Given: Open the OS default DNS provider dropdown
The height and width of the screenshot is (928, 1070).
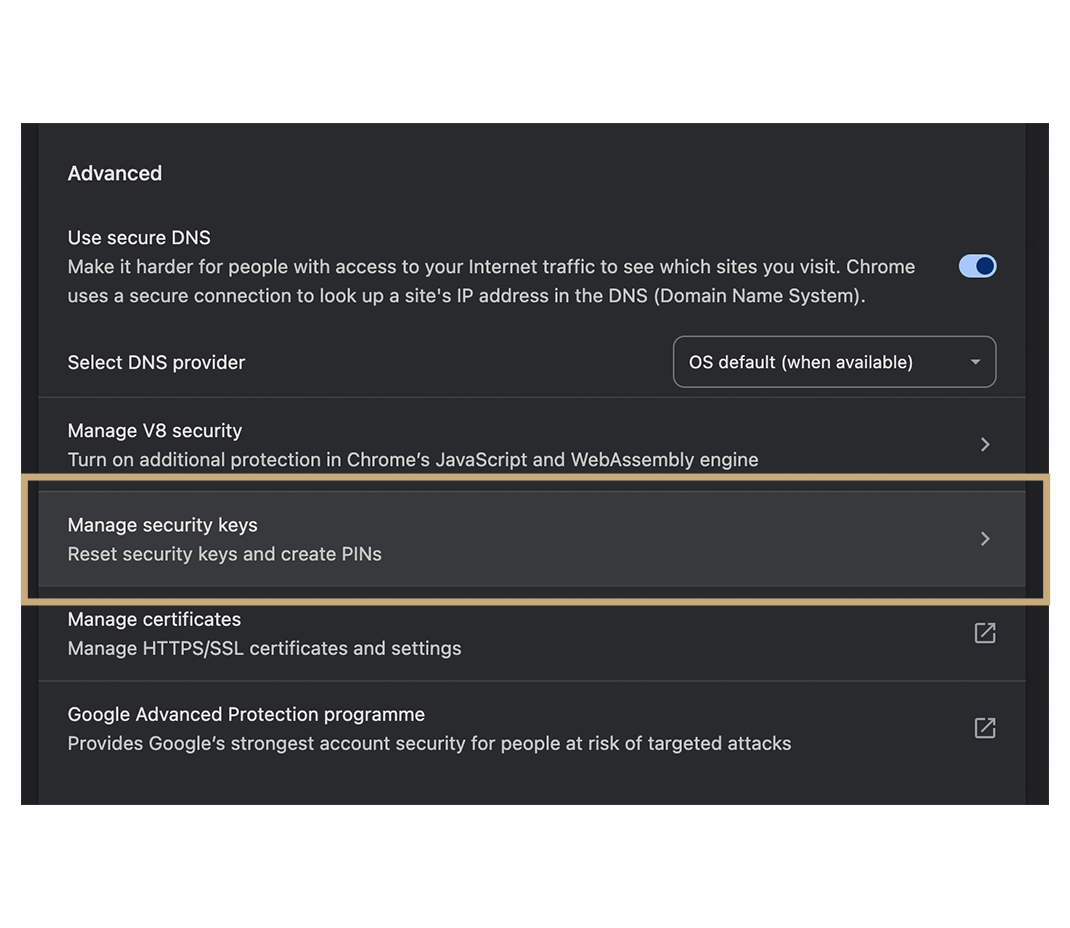Looking at the screenshot, I should pos(834,362).
